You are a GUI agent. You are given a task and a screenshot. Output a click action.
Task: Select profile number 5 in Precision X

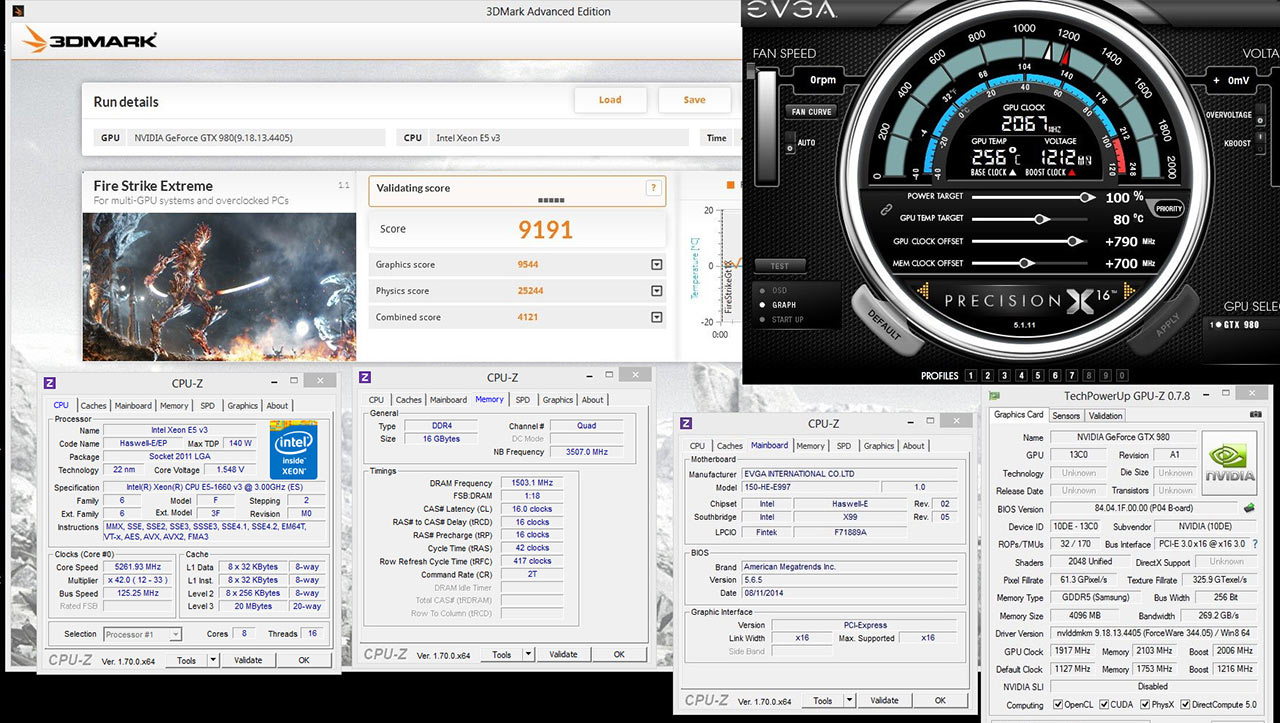1038,376
